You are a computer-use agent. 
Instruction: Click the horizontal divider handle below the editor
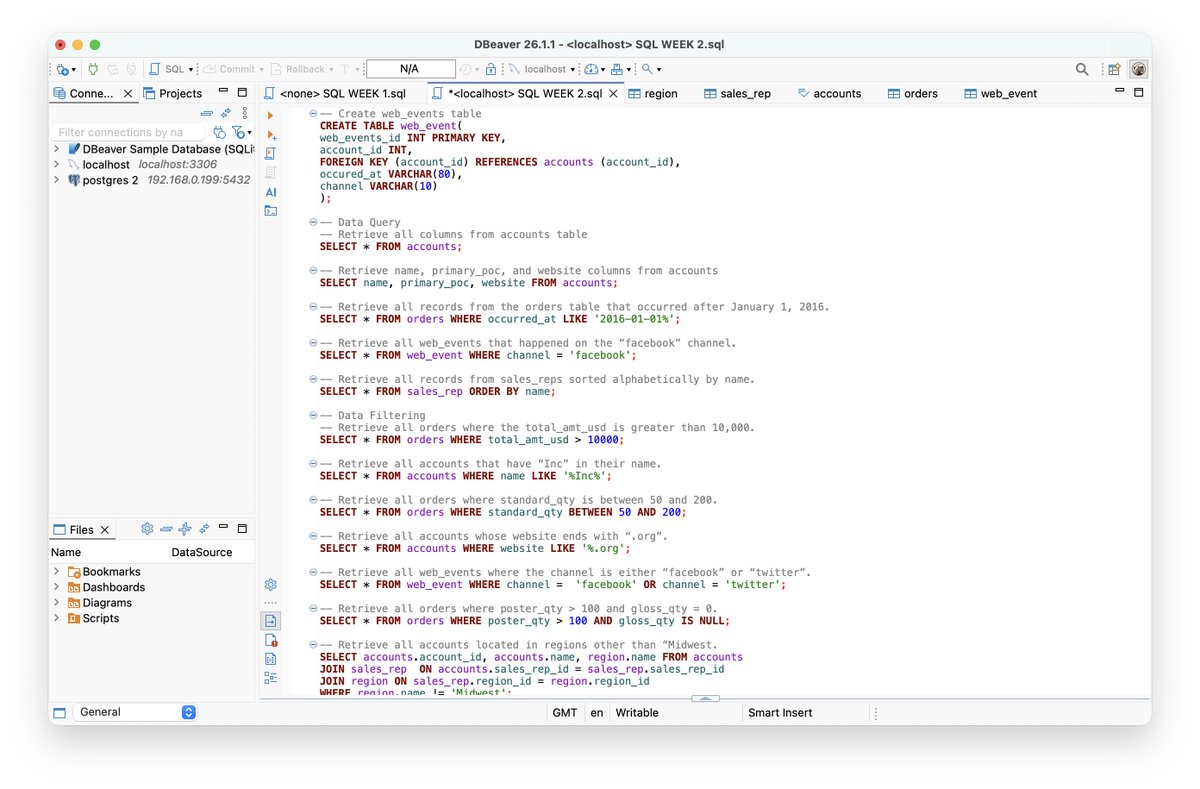(705, 698)
